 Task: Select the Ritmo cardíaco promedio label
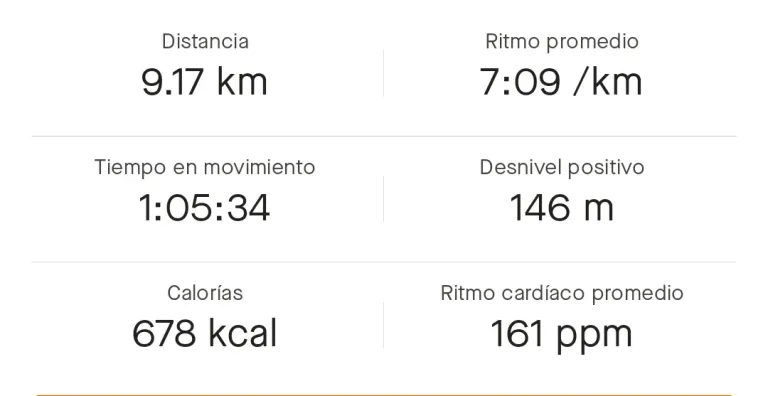coord(562,293)
